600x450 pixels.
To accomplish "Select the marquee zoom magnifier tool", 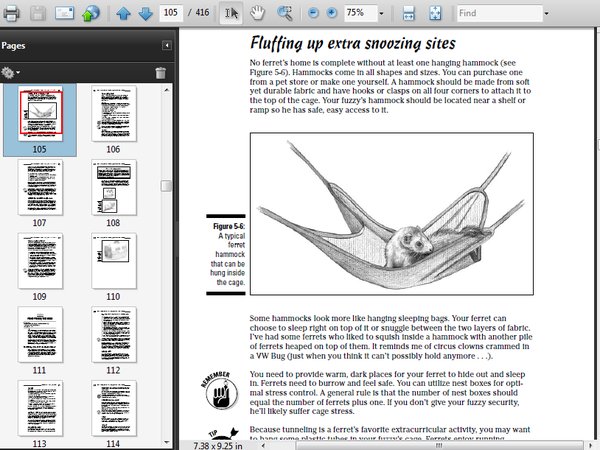I will point(285,14).
